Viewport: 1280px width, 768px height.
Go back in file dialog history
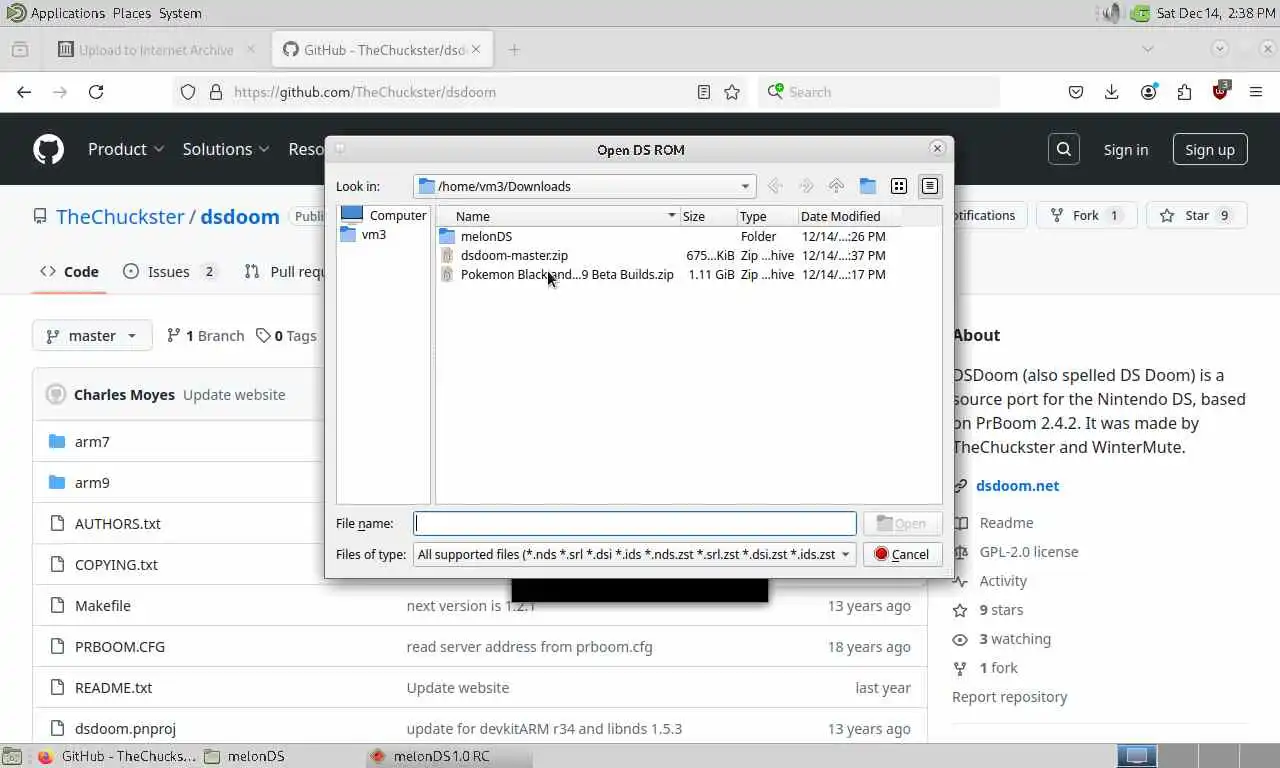tap(774, 186)
